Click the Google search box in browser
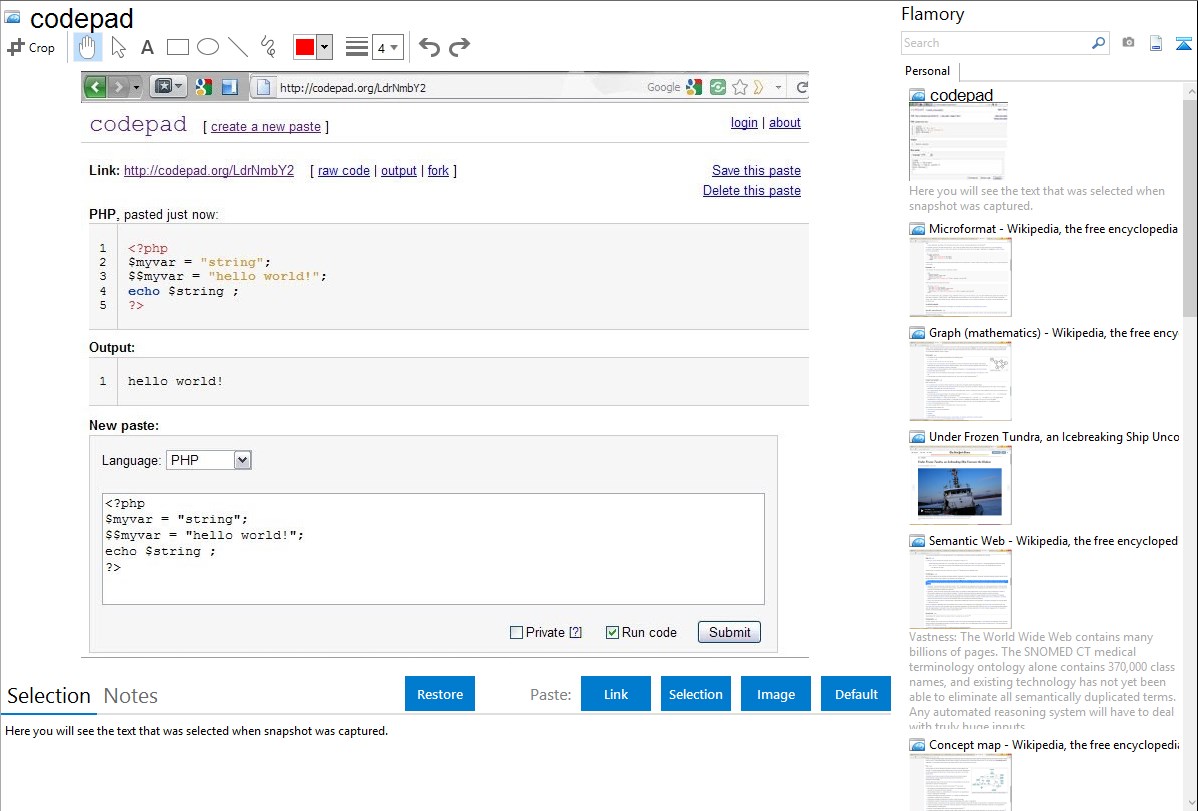1198x811 pixels. point(663,87)
